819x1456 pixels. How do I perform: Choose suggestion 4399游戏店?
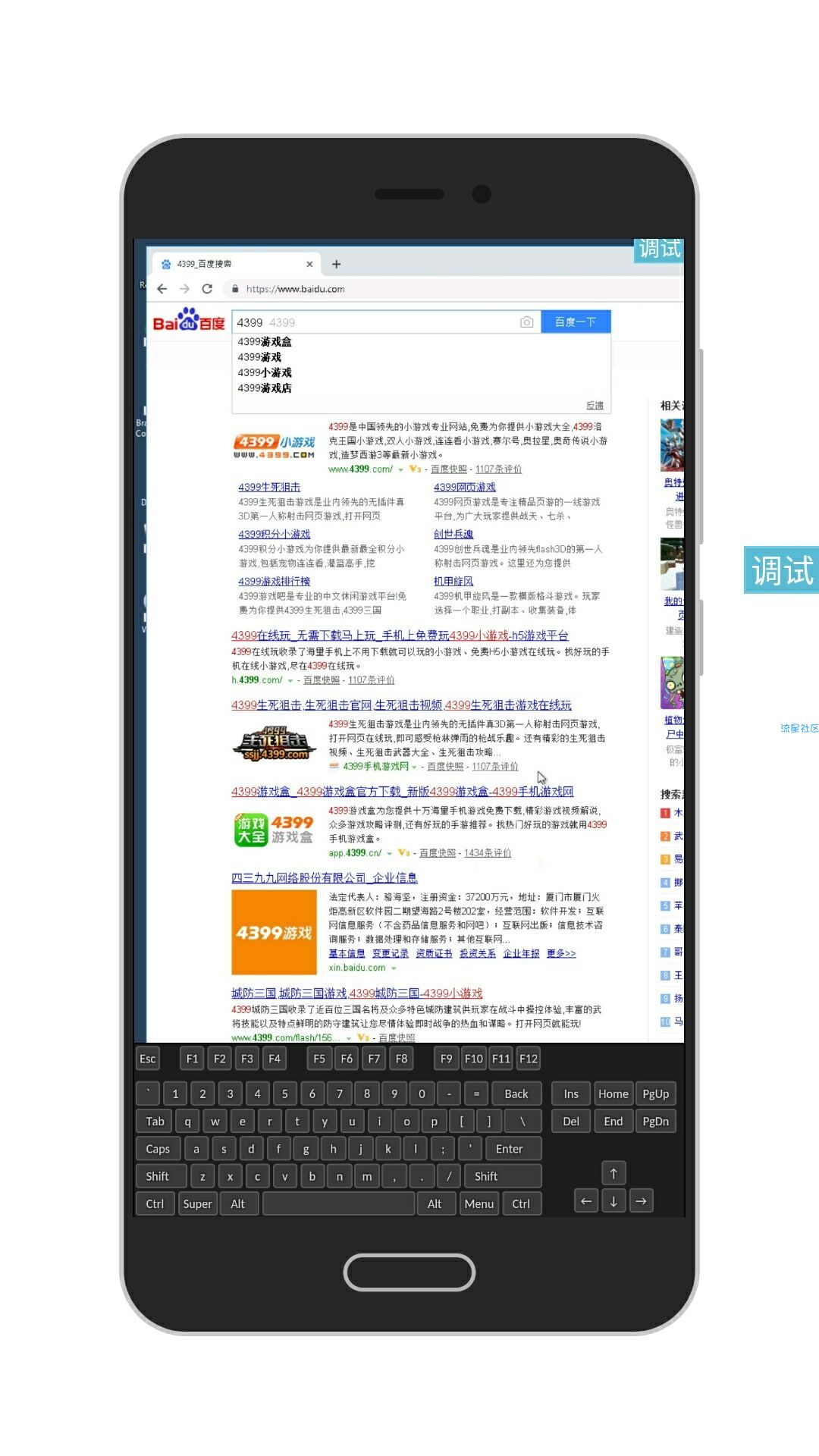tap(265, 388)
